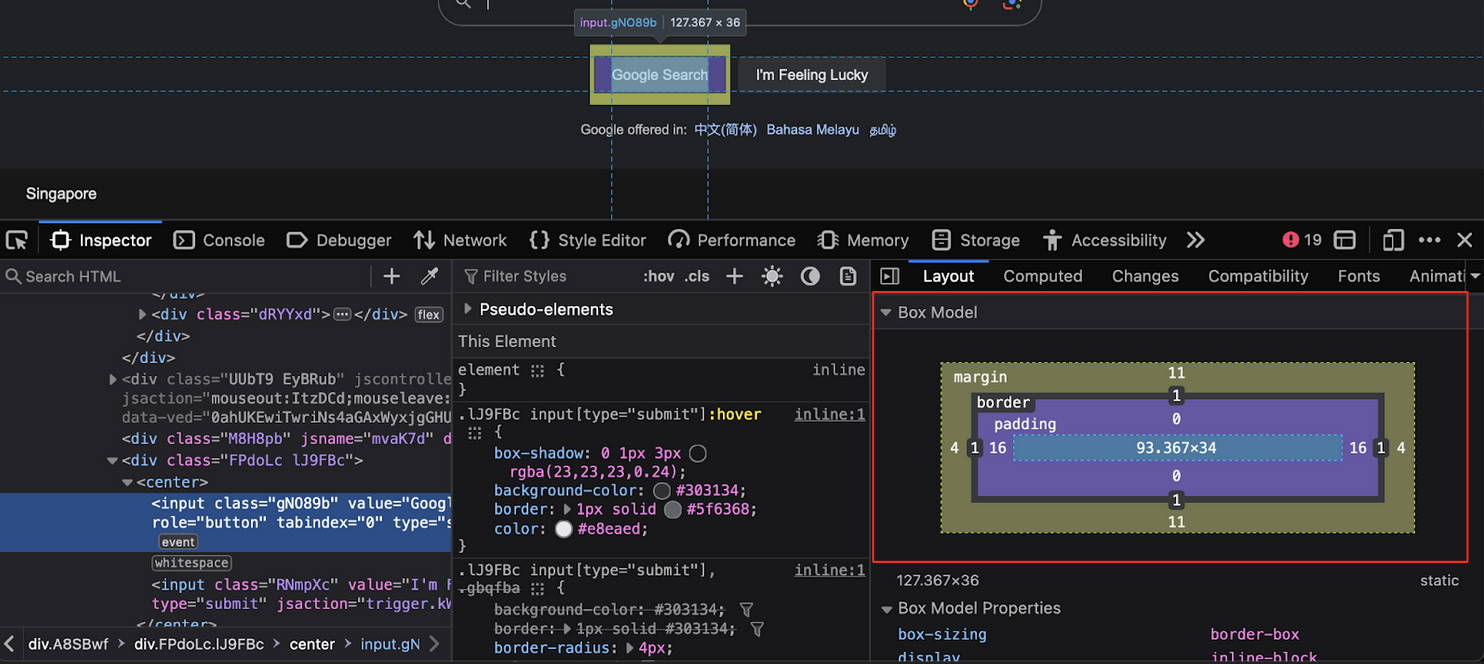The width and height of the screenshot is (1484, 664).
Task: Select the Layout tab
Action: [948, 276]
